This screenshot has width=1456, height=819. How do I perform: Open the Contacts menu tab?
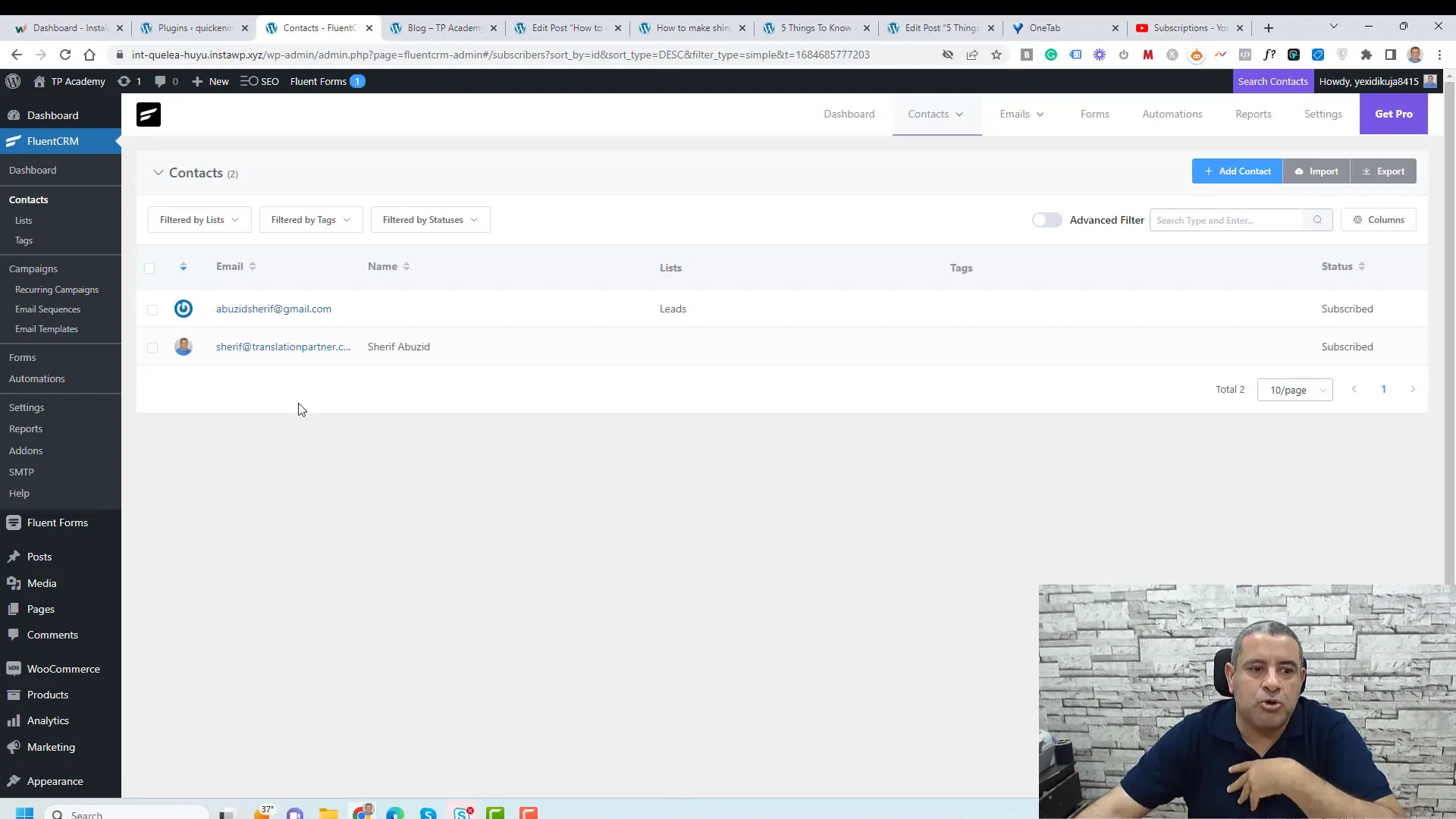pyautogui.click(x=927, y=113)
